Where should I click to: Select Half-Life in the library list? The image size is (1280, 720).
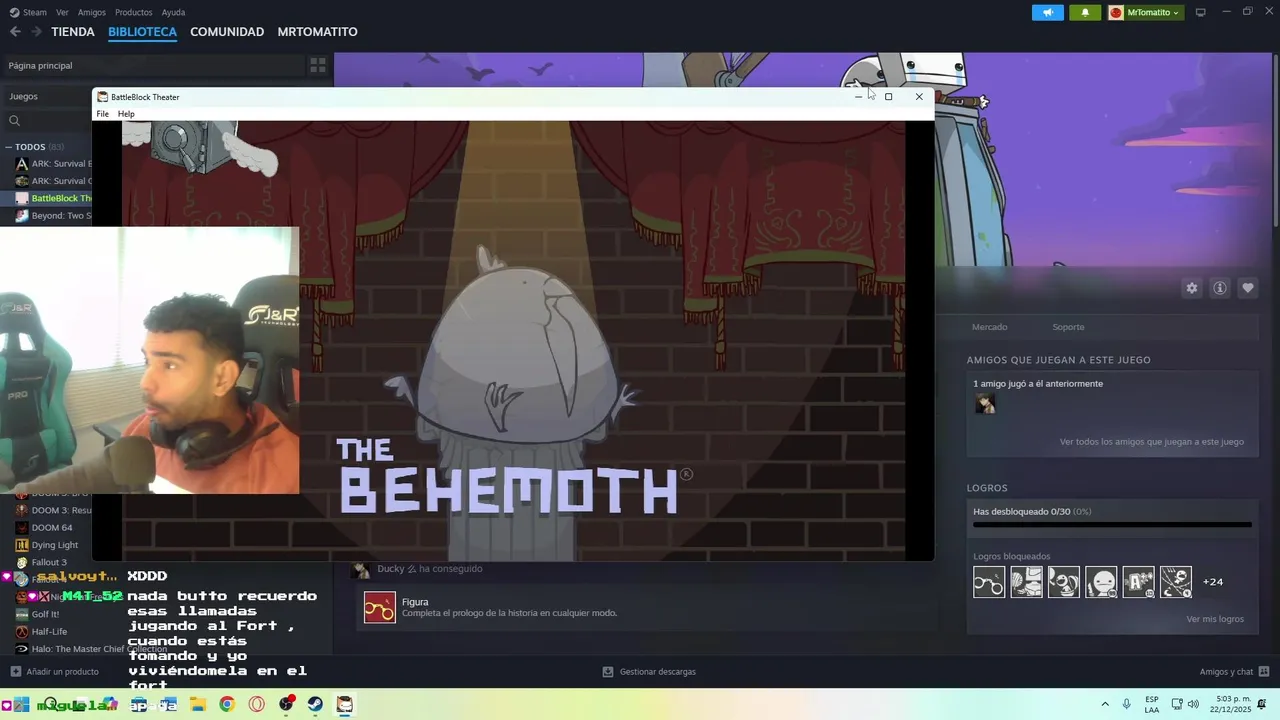point(49,632)
